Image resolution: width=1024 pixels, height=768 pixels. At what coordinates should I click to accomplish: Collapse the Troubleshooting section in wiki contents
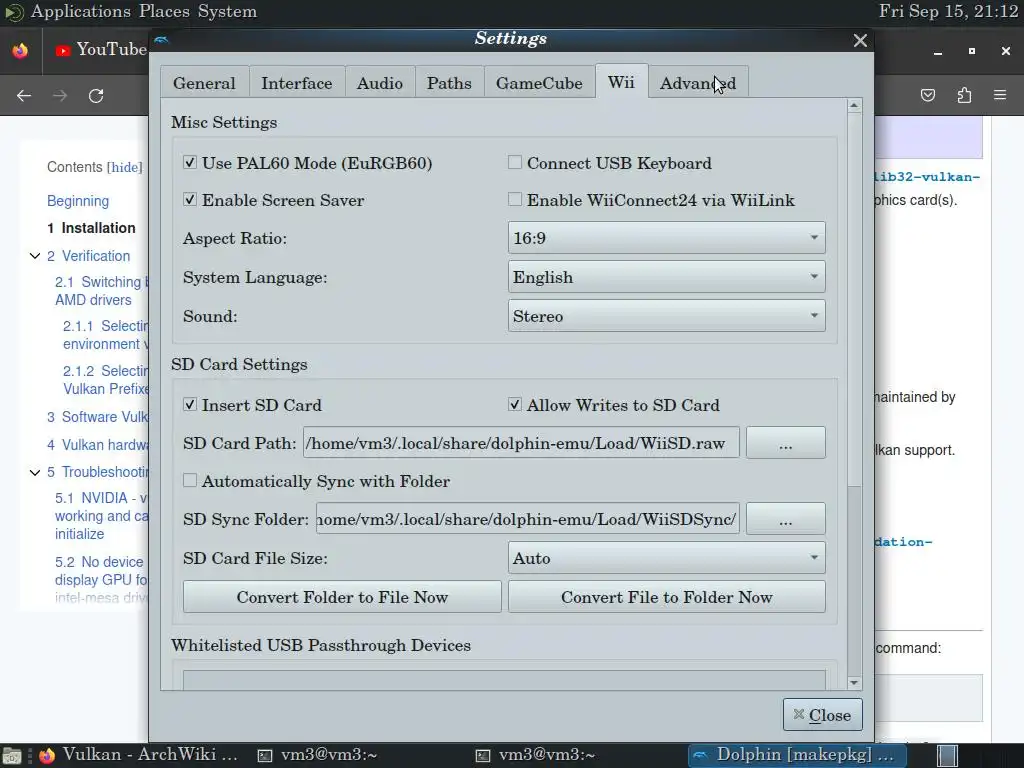(x=35, y=472)
